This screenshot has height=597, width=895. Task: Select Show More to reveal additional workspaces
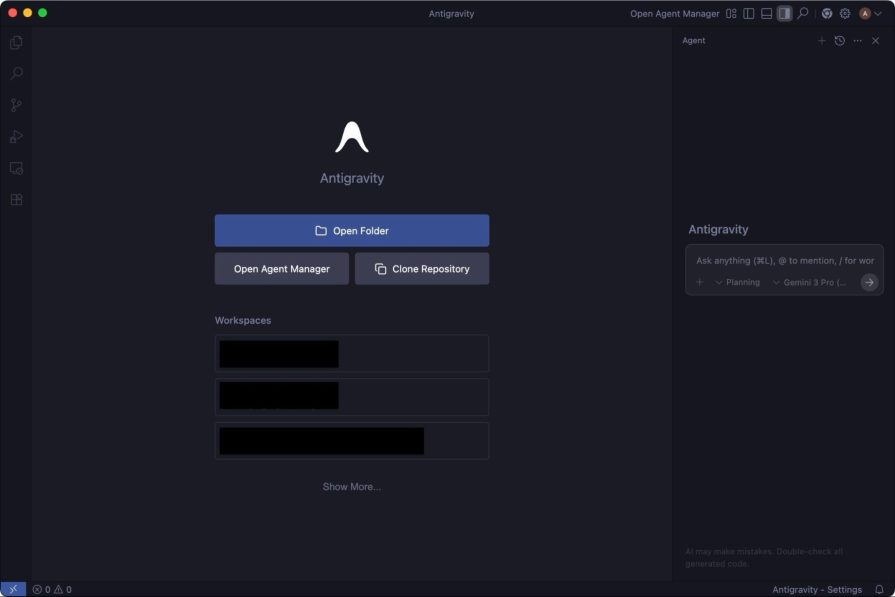point(351,486)
